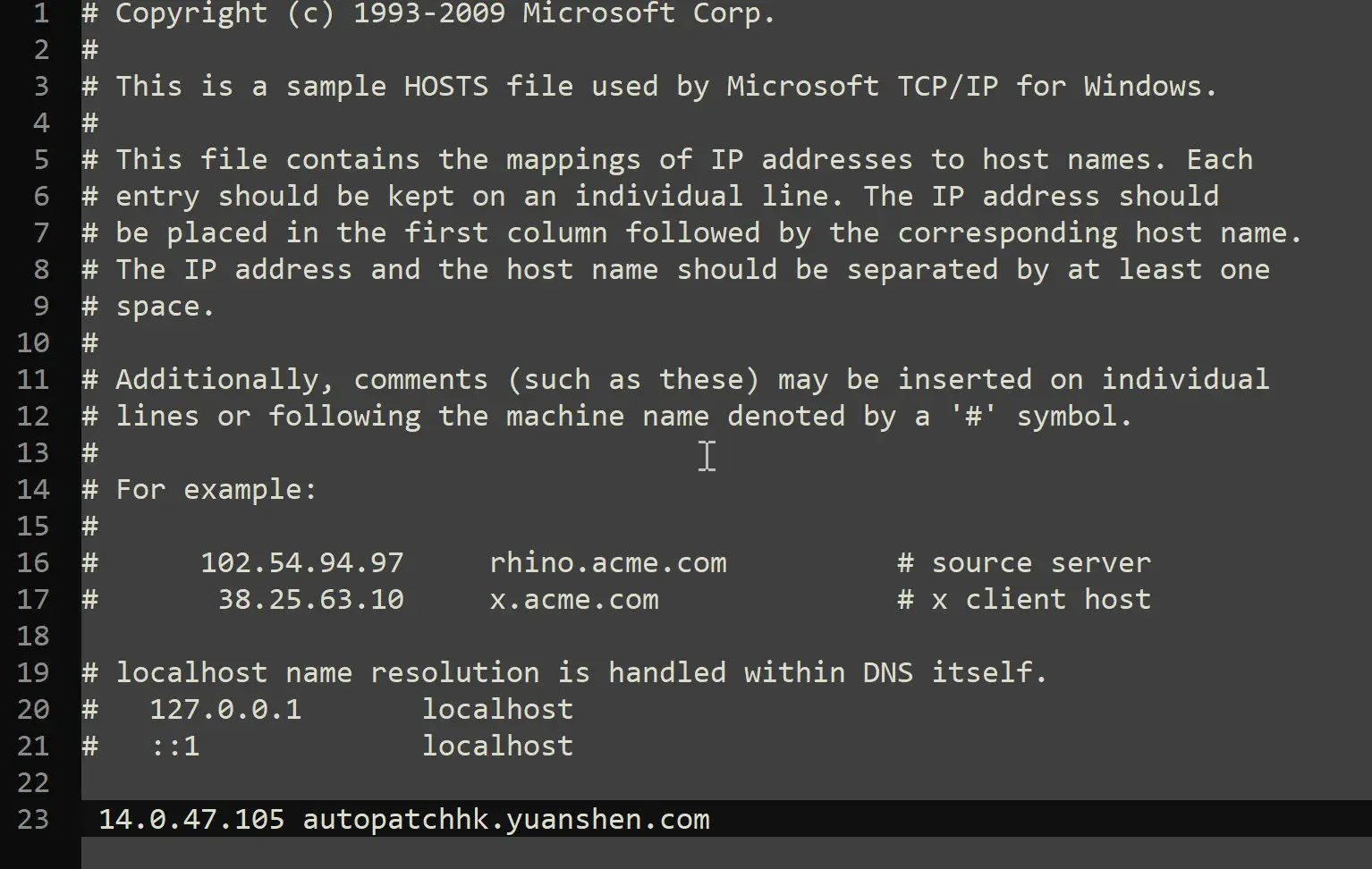
Task: Click the ::1 IPv6 address text
Action: pyautogui.click(x=175, y=747)
